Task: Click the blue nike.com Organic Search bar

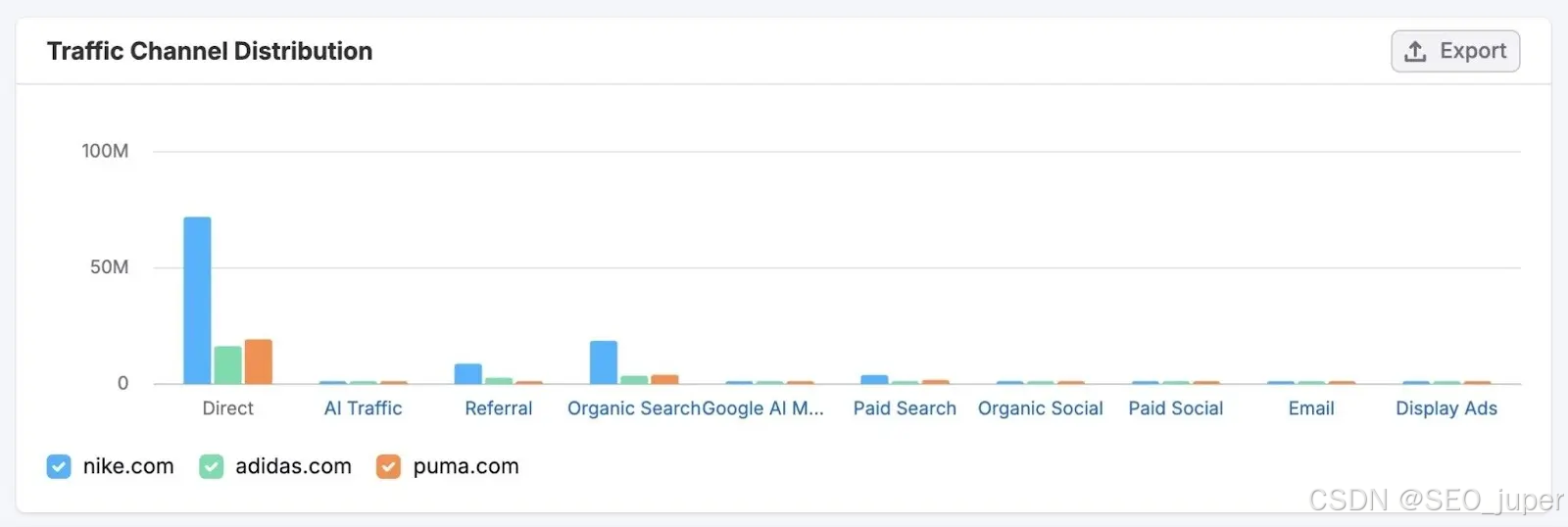Action: click(604, 362)
